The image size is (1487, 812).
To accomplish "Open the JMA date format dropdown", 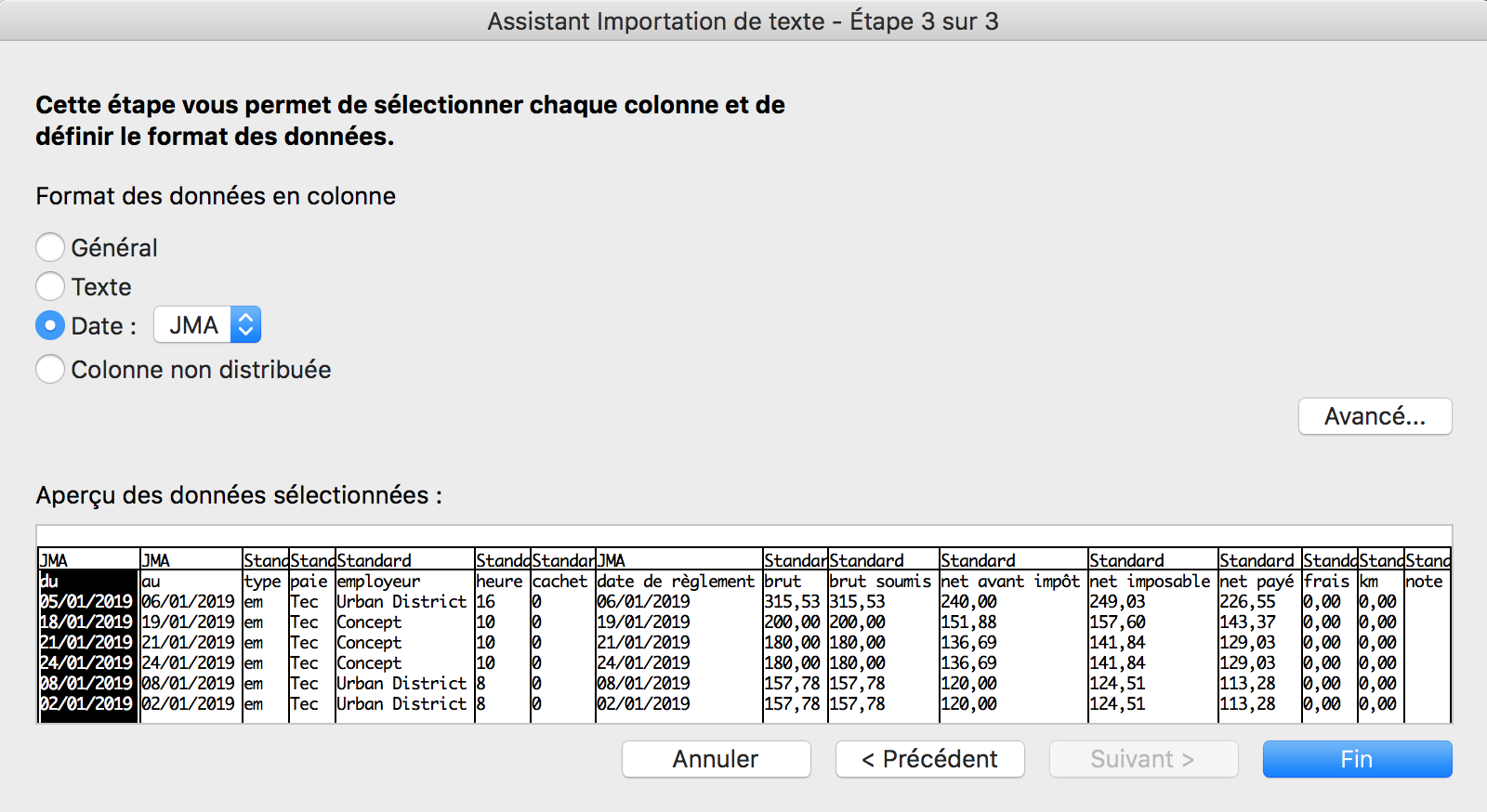I will [207, 325].
